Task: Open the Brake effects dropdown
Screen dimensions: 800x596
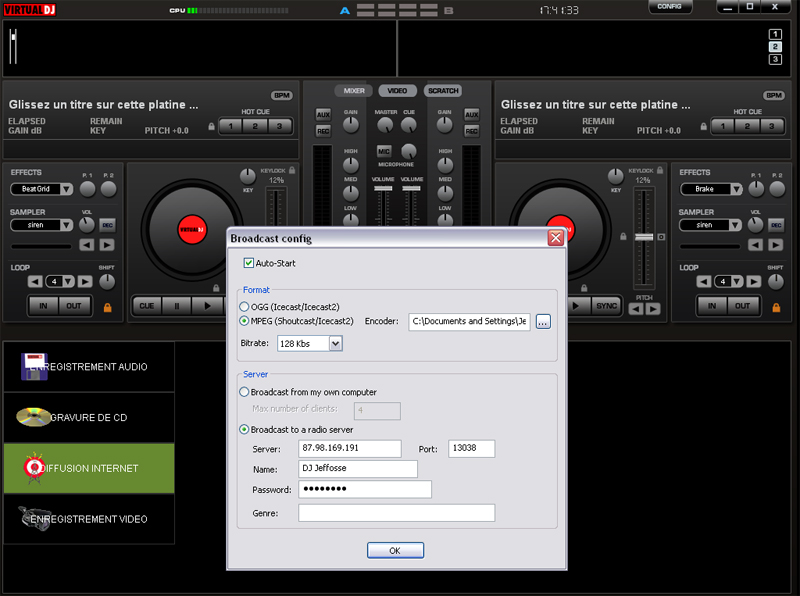Action: (736, 189)
